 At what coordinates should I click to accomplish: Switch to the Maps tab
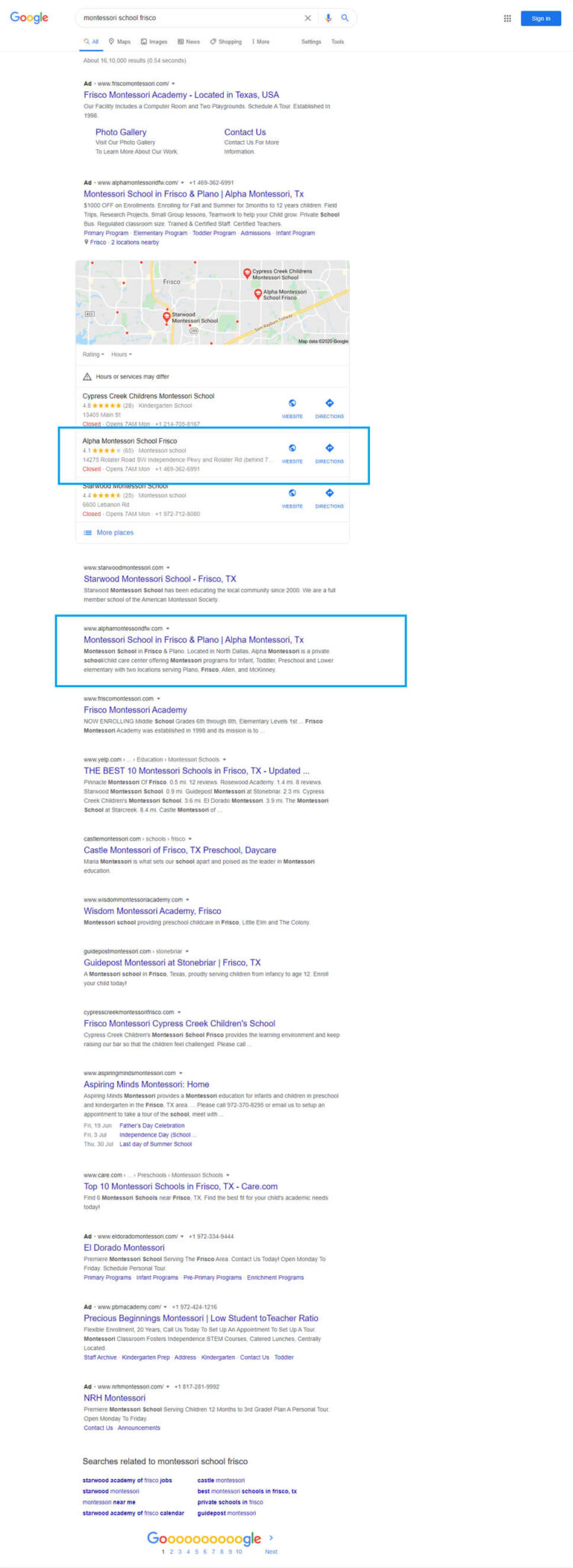click(119, 42)
